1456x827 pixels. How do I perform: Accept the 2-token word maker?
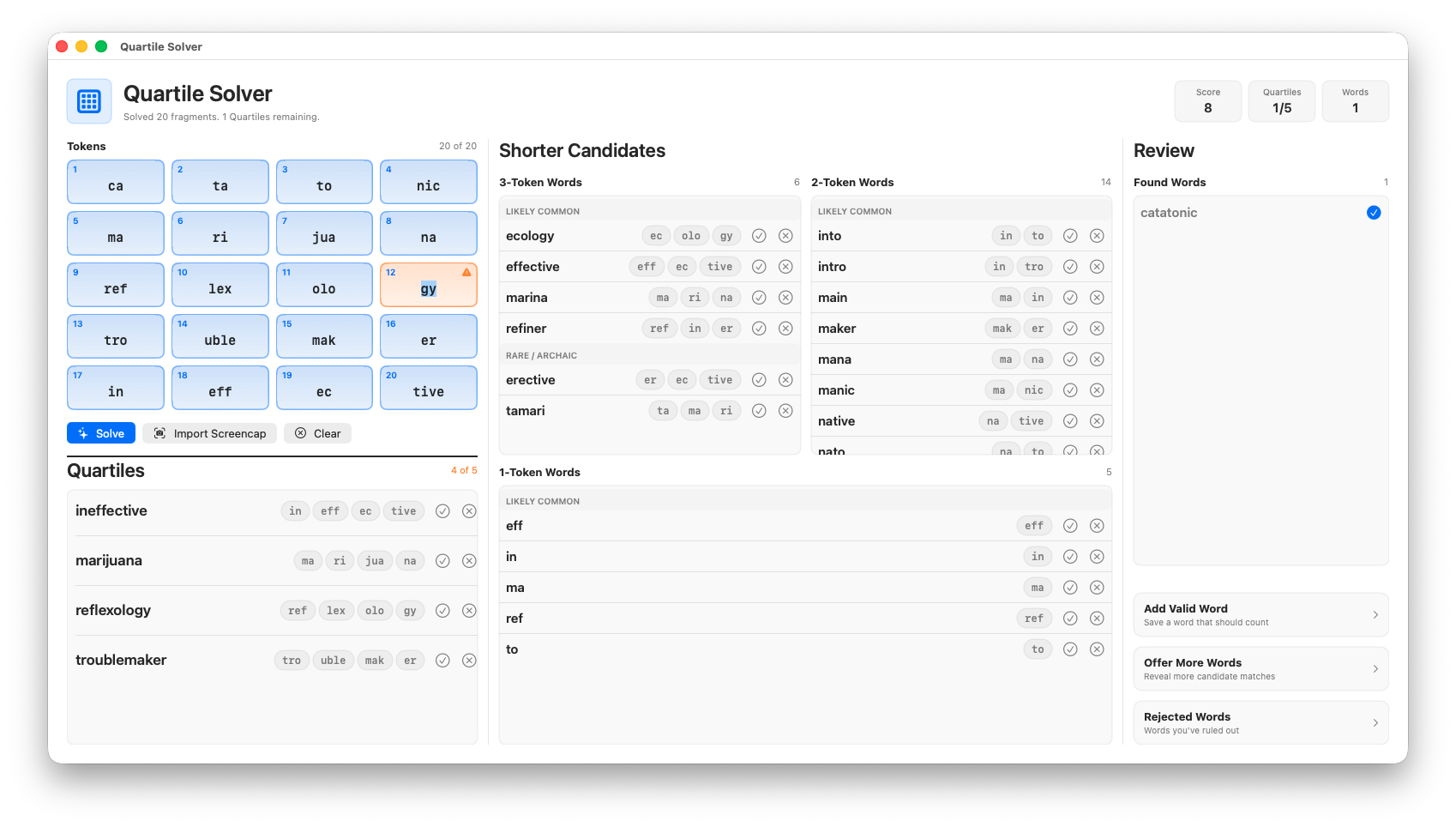tap(1070, 329)
